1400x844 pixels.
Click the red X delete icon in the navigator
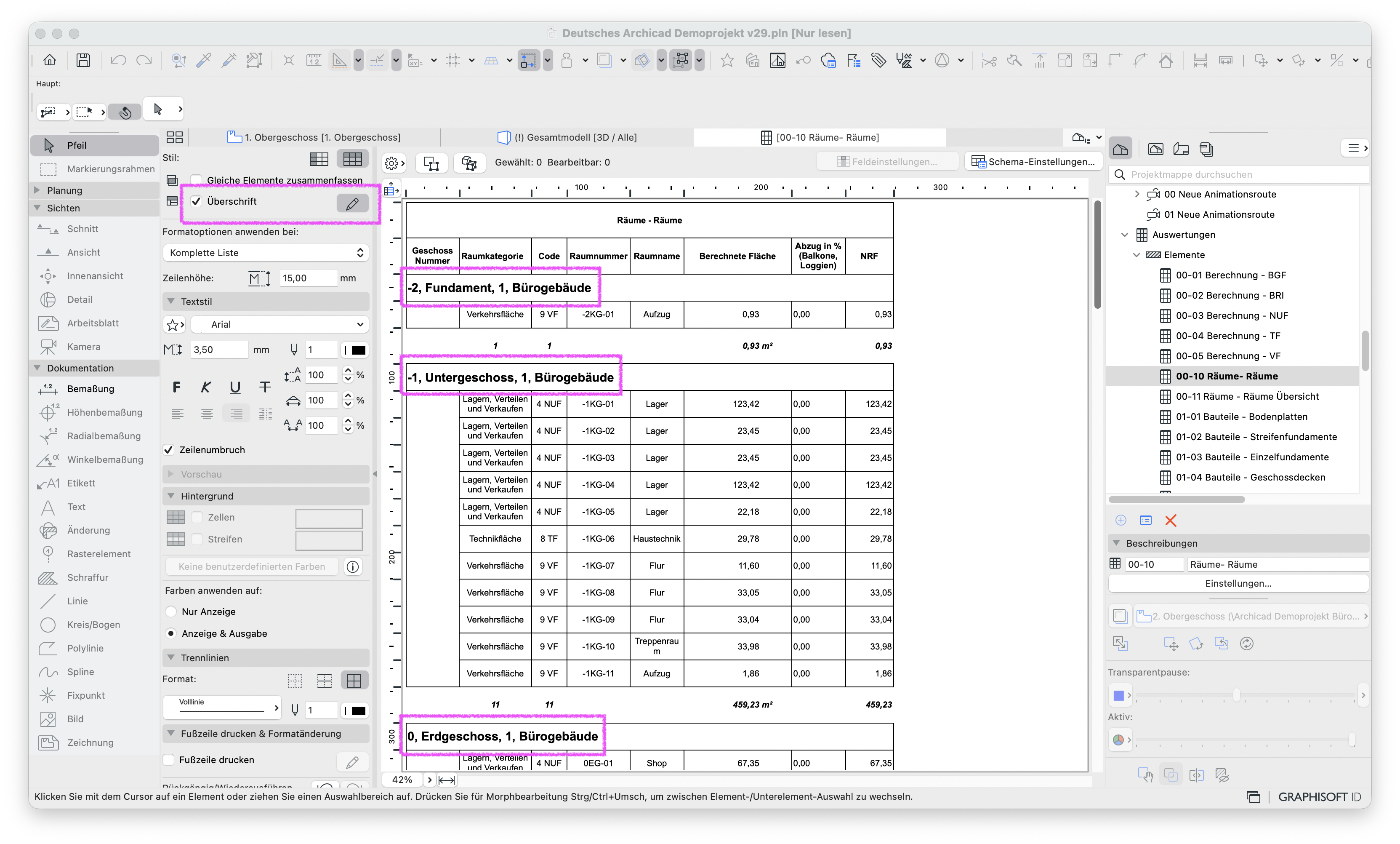[x=1171, y=520]
